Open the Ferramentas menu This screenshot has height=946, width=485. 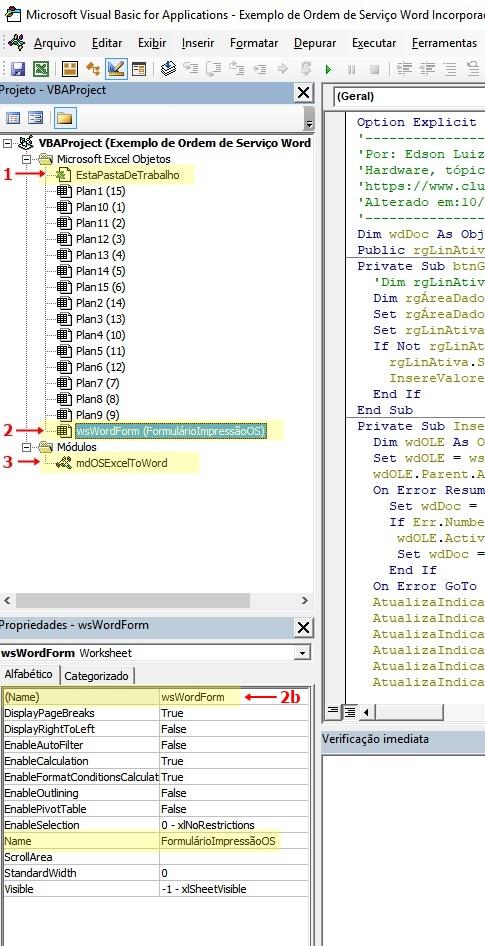pyautogui.click(x=444, y=43)
